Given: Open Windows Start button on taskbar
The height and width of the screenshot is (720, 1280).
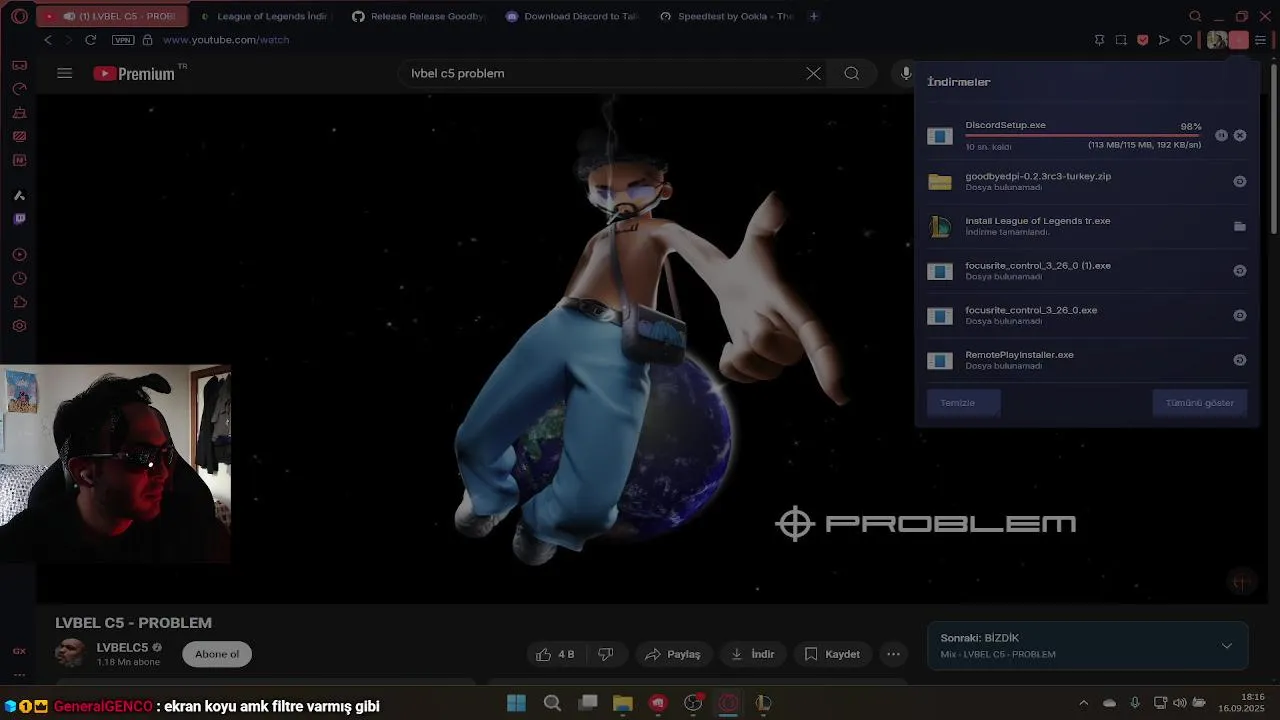Looking at the screenshot, I should pyautogui.click(x=516, y=703).
